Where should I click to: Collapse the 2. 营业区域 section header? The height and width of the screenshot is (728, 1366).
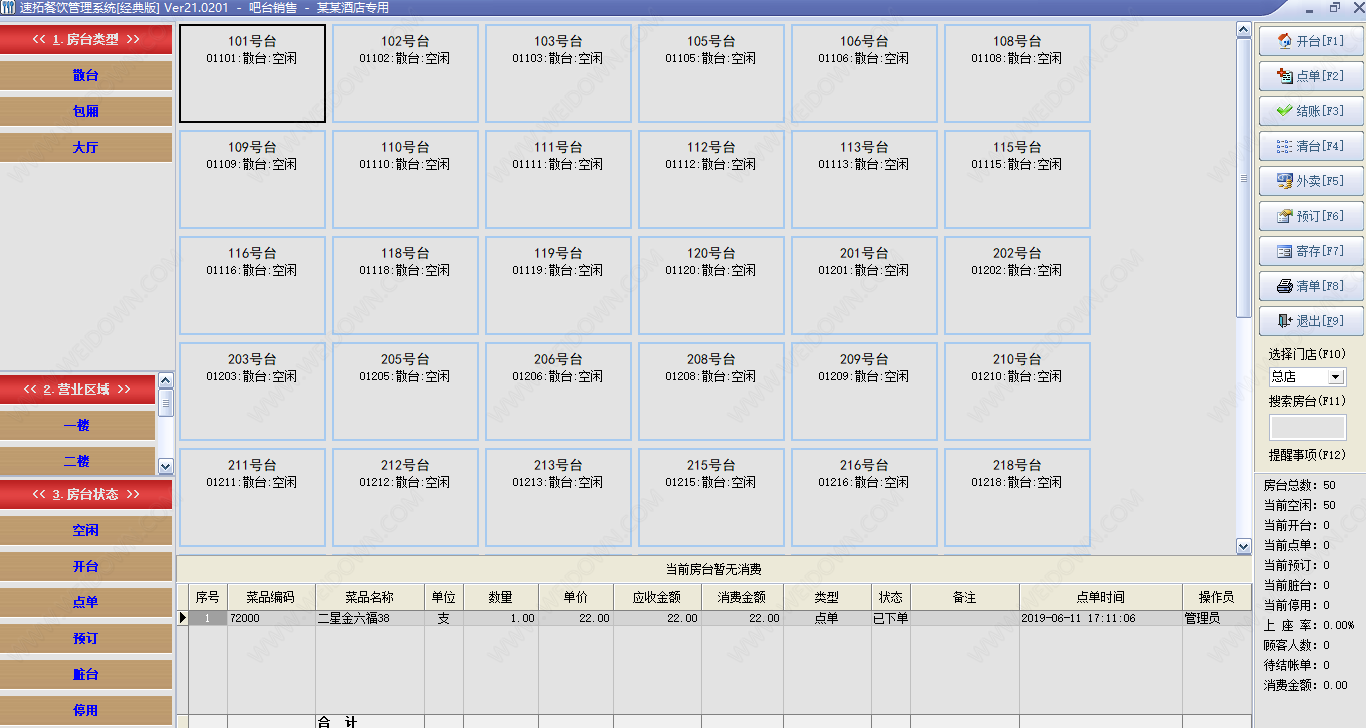tap(78, 389)
